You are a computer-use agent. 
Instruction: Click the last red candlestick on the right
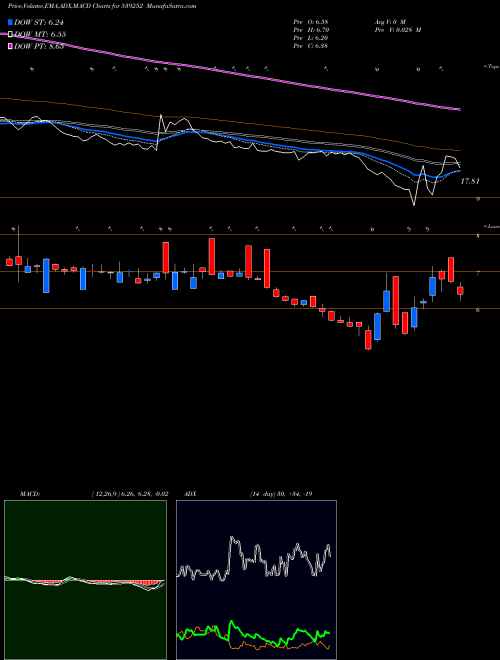(460, 290)
